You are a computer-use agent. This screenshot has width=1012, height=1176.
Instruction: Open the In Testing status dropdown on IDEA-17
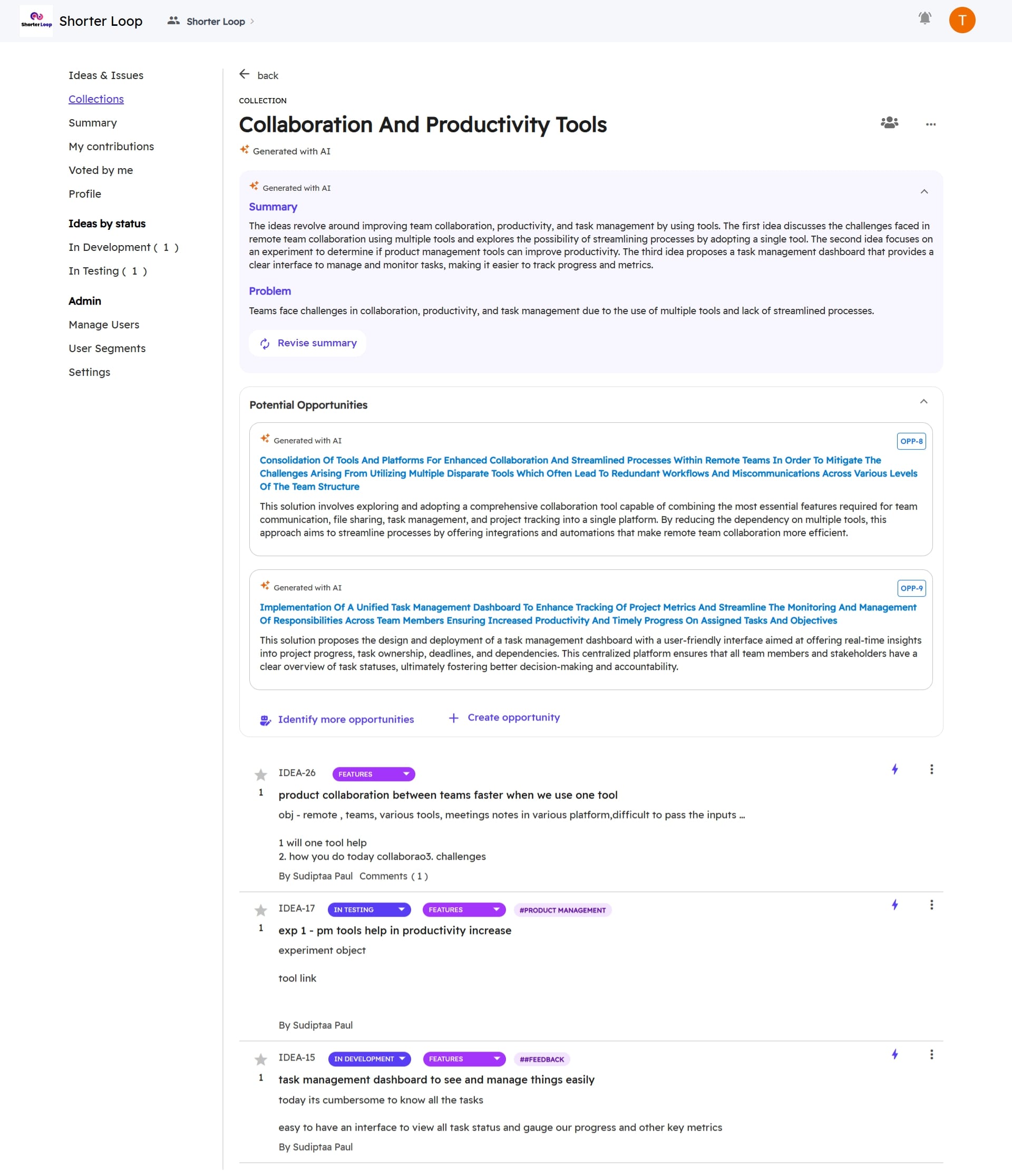tap(369, 910)
